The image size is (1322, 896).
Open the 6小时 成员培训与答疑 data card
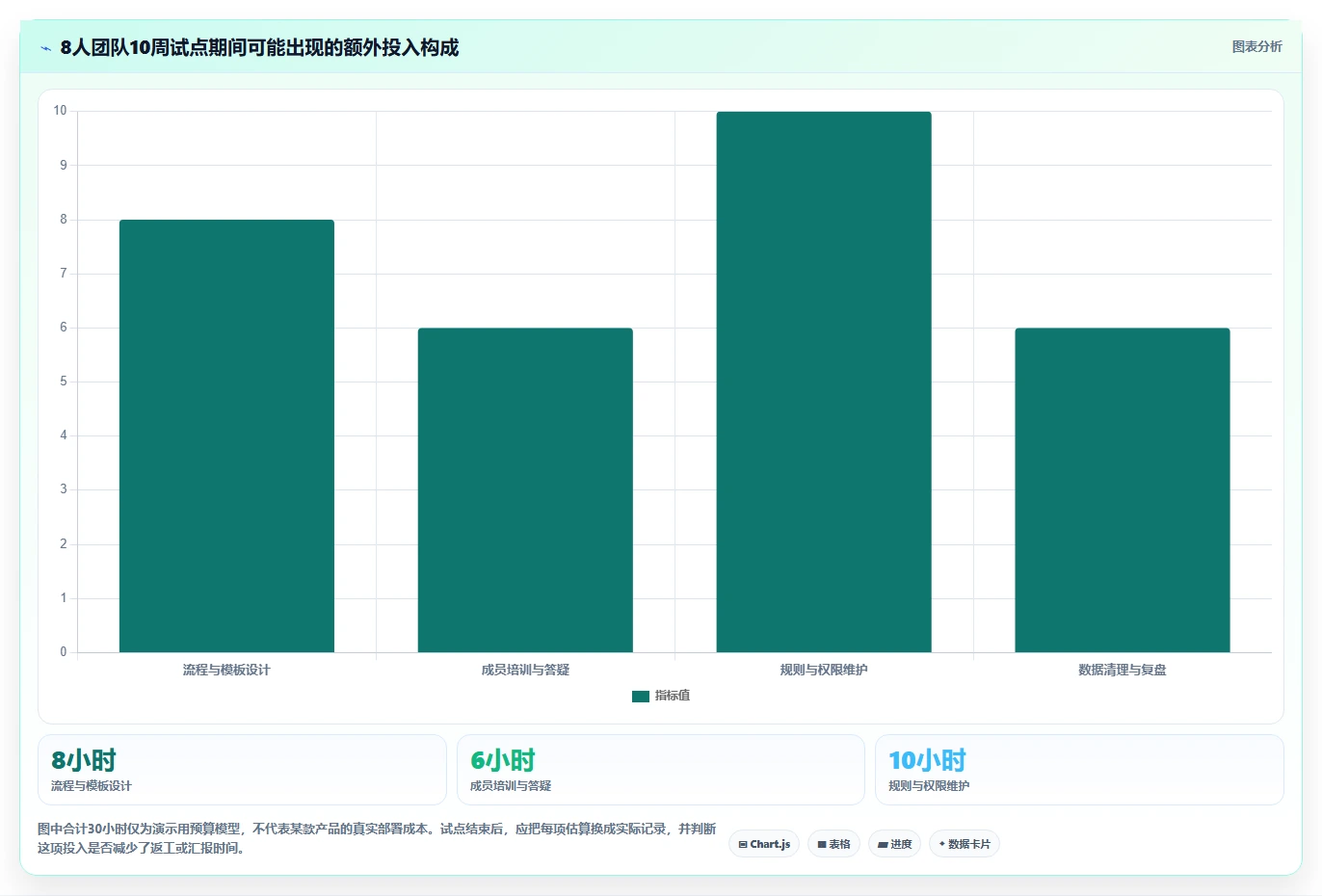(x=661, y=770)
